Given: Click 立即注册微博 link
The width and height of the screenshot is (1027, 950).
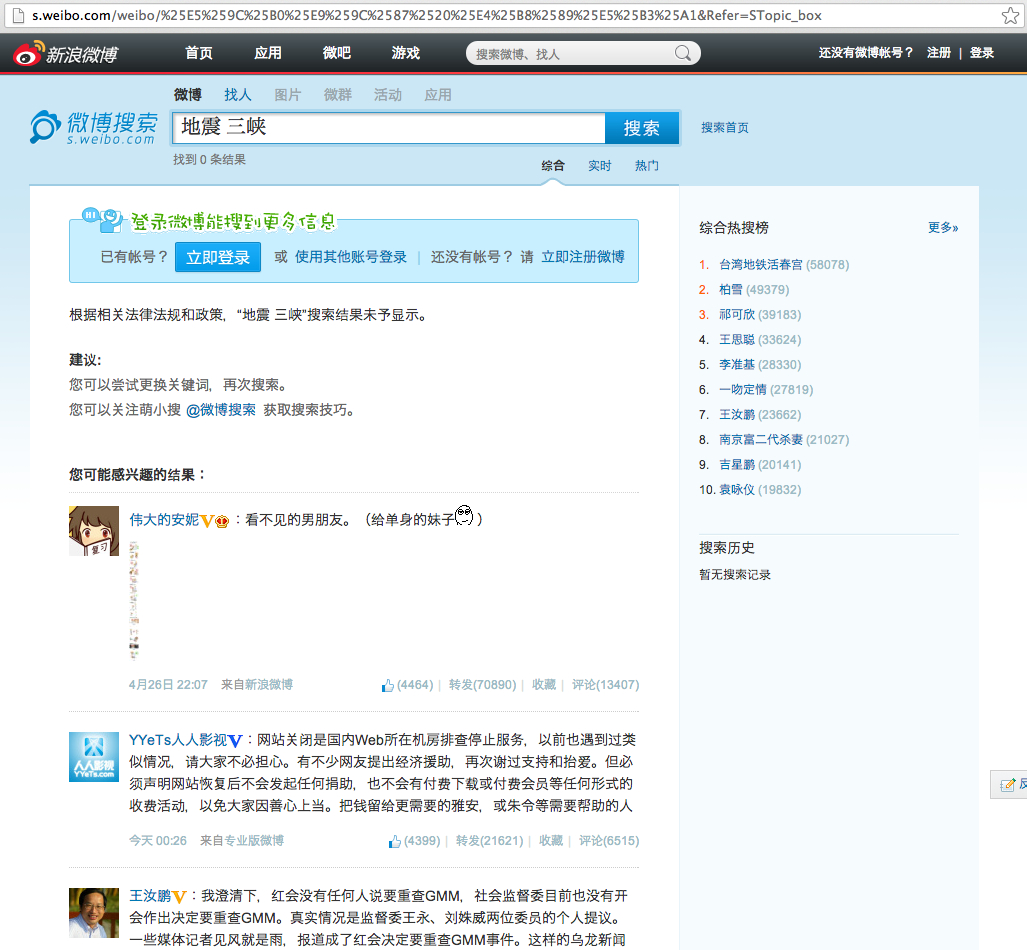Looking at the screenshot, I should pyautogui.click(x=583, y=257).
